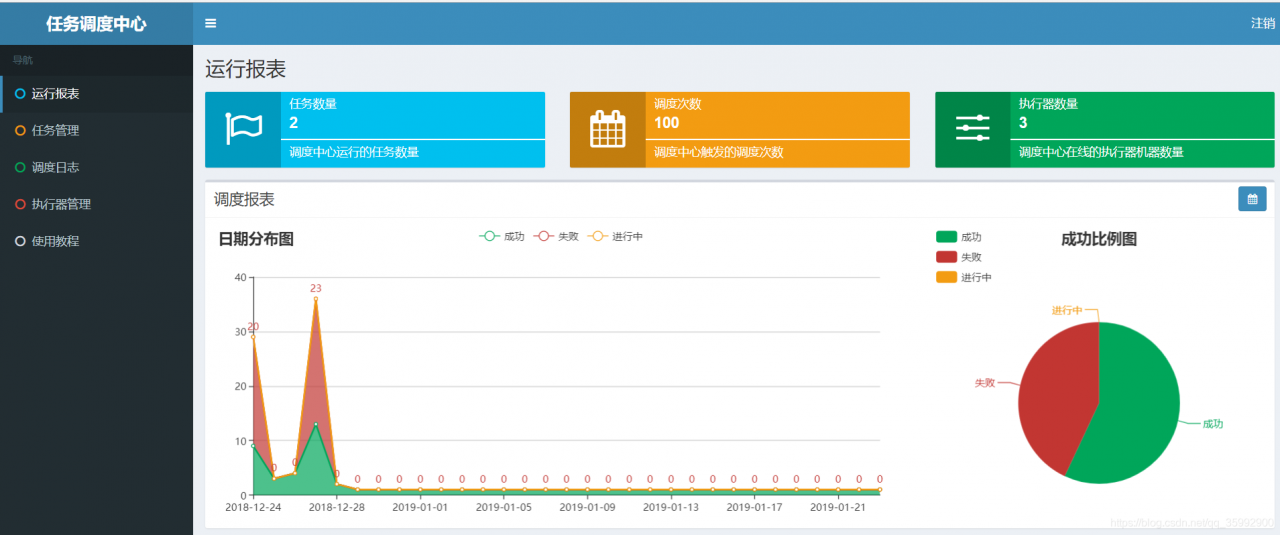Click the 任务调度中心 logo title

tap(96, 23)
